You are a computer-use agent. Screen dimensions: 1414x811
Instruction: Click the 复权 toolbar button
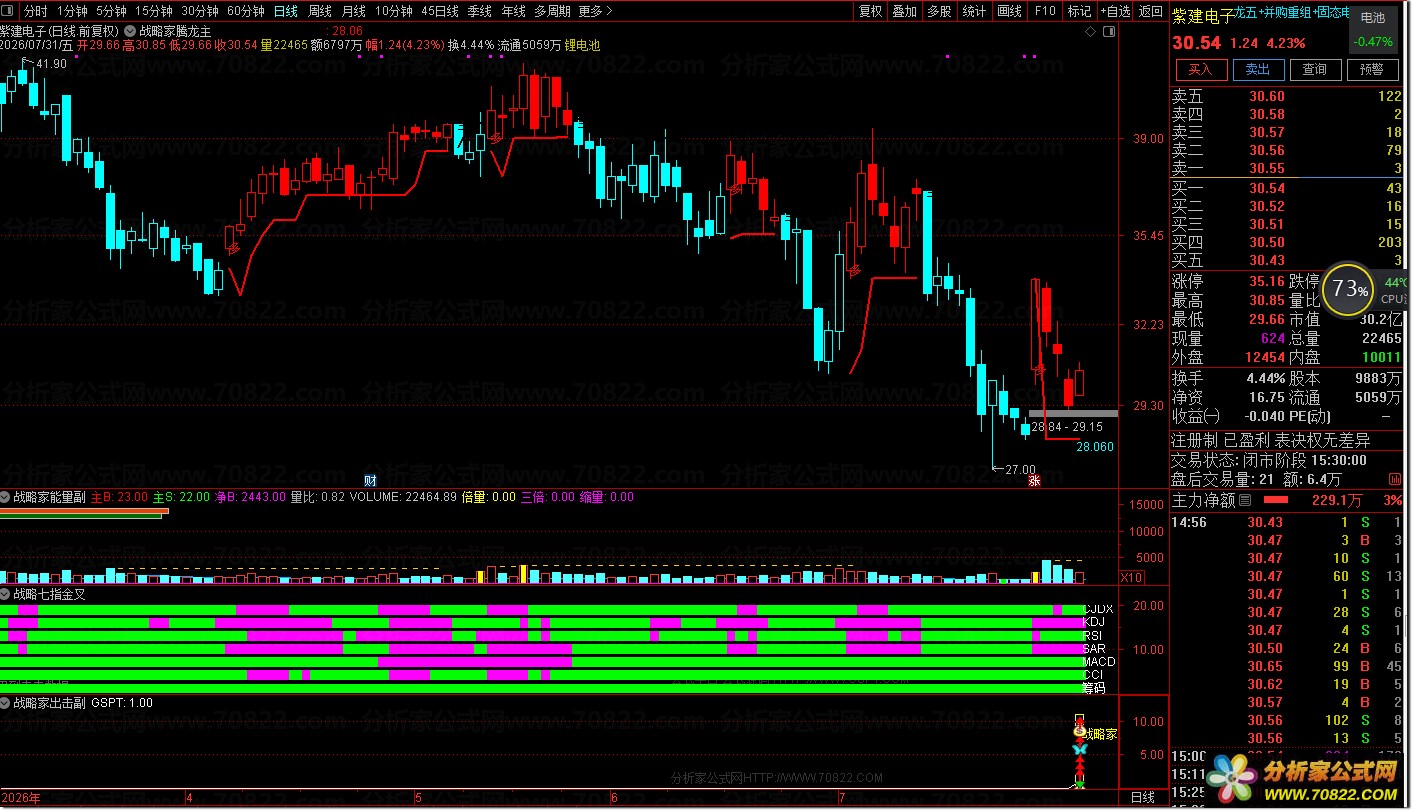[871, 11]
